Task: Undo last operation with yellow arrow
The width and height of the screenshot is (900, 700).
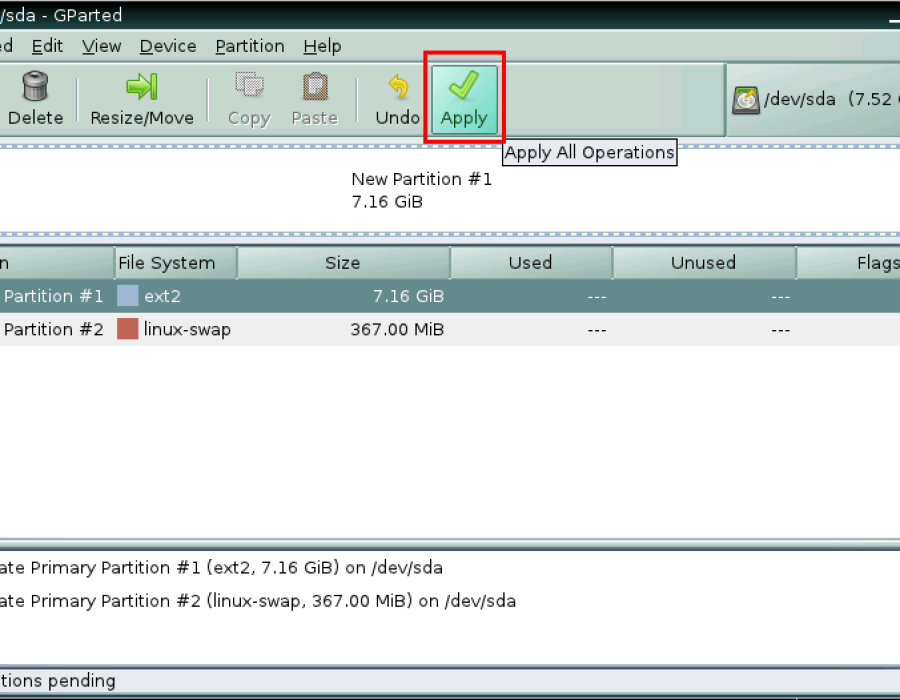Action: pyautogui.click(x=398, y=87)
